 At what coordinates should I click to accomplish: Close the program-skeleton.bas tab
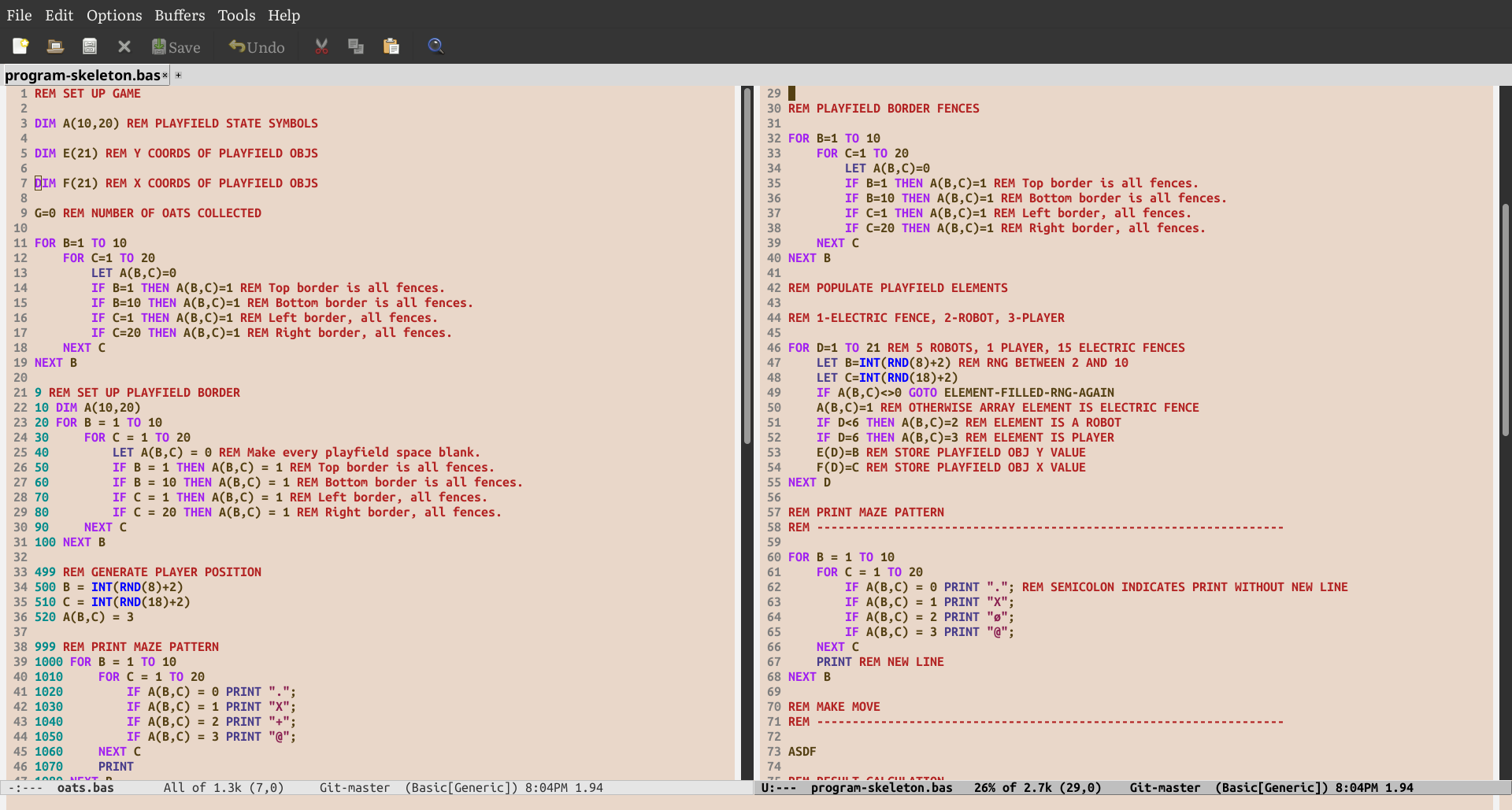165,76
